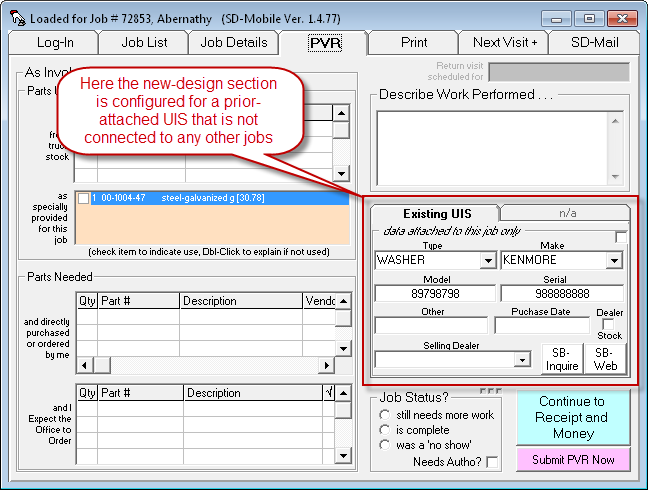Choose 'was a no show' option
This screenshot has width=648, height=490.
(x=385, y=445)
